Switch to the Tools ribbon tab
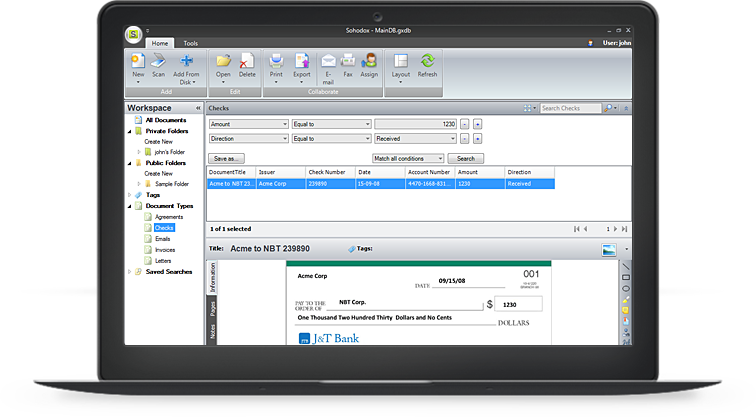Viewport: 756px width, 417px height. coord(190,44)
